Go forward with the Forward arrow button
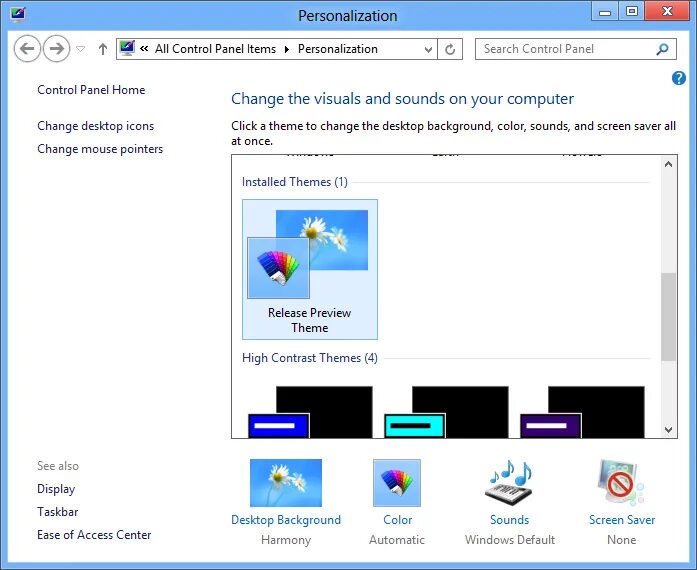The width and height of the screenshot is (697, 570). [x=56, y=48]
